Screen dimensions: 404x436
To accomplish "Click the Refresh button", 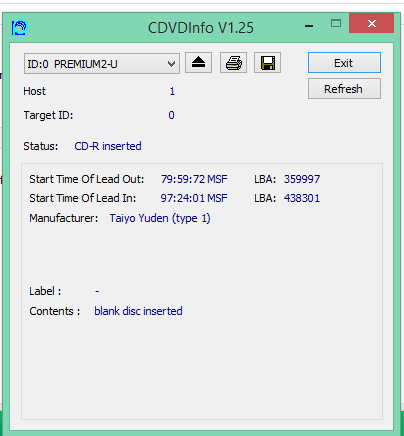I will [344, 89].
